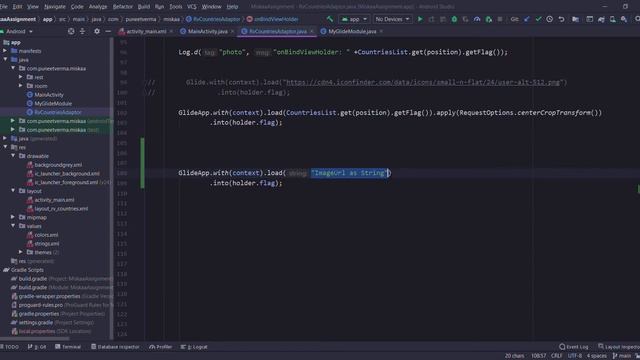Close the RvCountriesAdaptor.java tab
The height and width of the screenshot is (360, 640).
pos(312,31)
